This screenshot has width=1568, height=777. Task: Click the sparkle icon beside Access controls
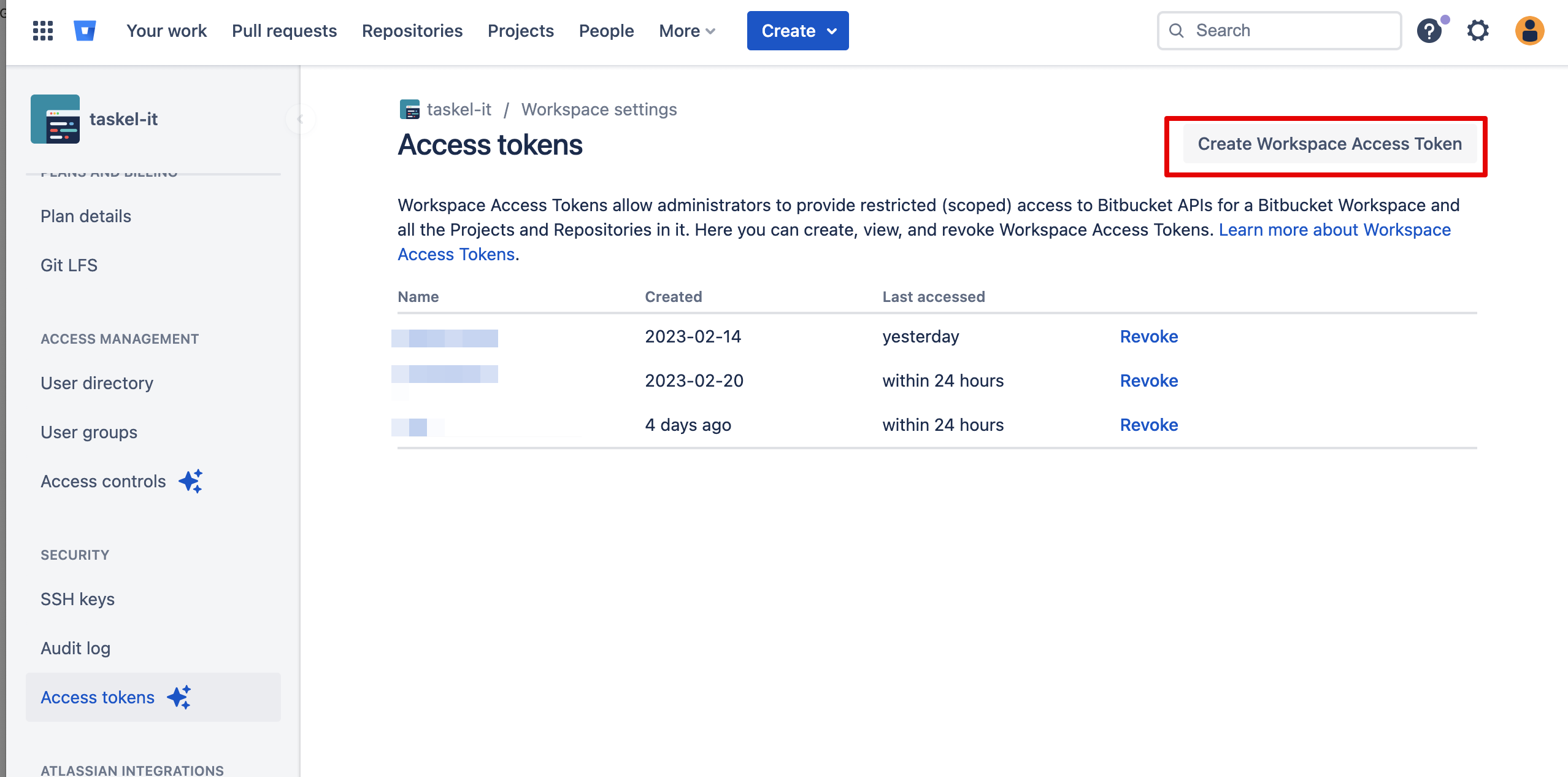(x=191, y=481)
